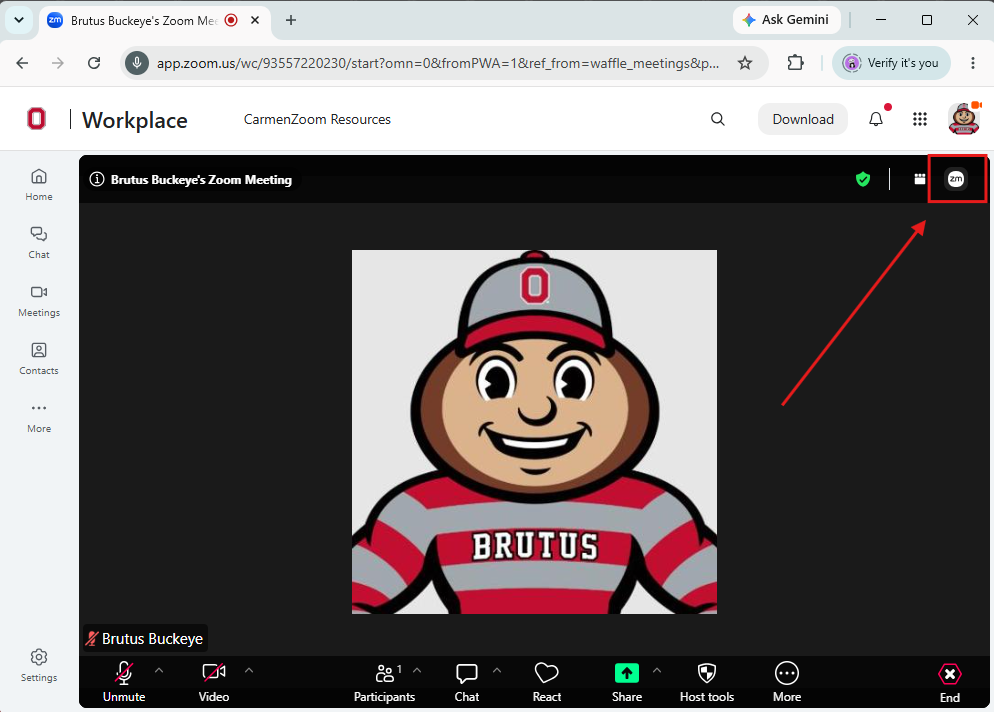The image size is (994, 712).
Task: Open CarmenZoom Resources link
Action: [x=317, y=119]
